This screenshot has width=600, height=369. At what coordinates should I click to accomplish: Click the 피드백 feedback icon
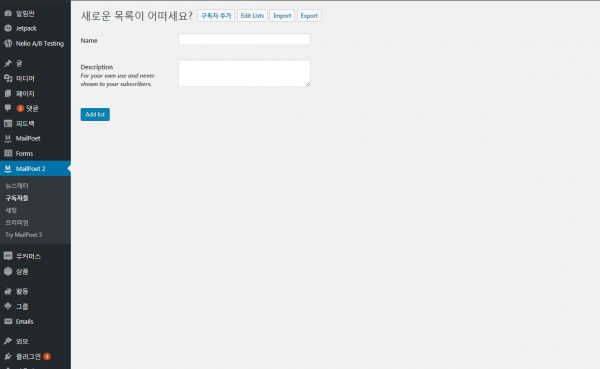pos(8,123)
